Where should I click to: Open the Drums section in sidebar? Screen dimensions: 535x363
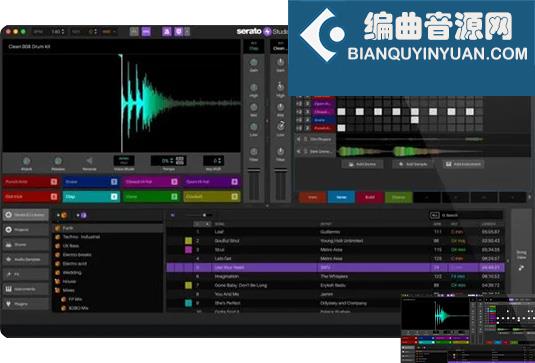(26, 245)
